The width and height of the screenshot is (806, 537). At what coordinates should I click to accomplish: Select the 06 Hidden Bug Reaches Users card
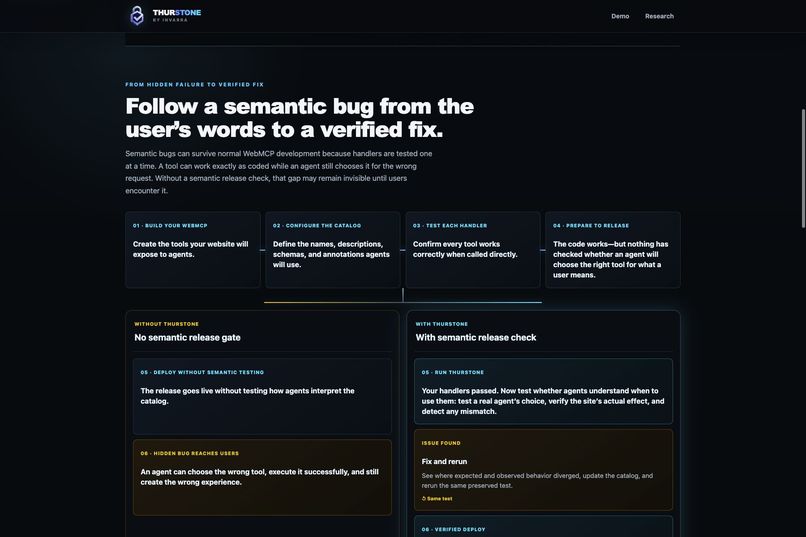click(262, 477)
